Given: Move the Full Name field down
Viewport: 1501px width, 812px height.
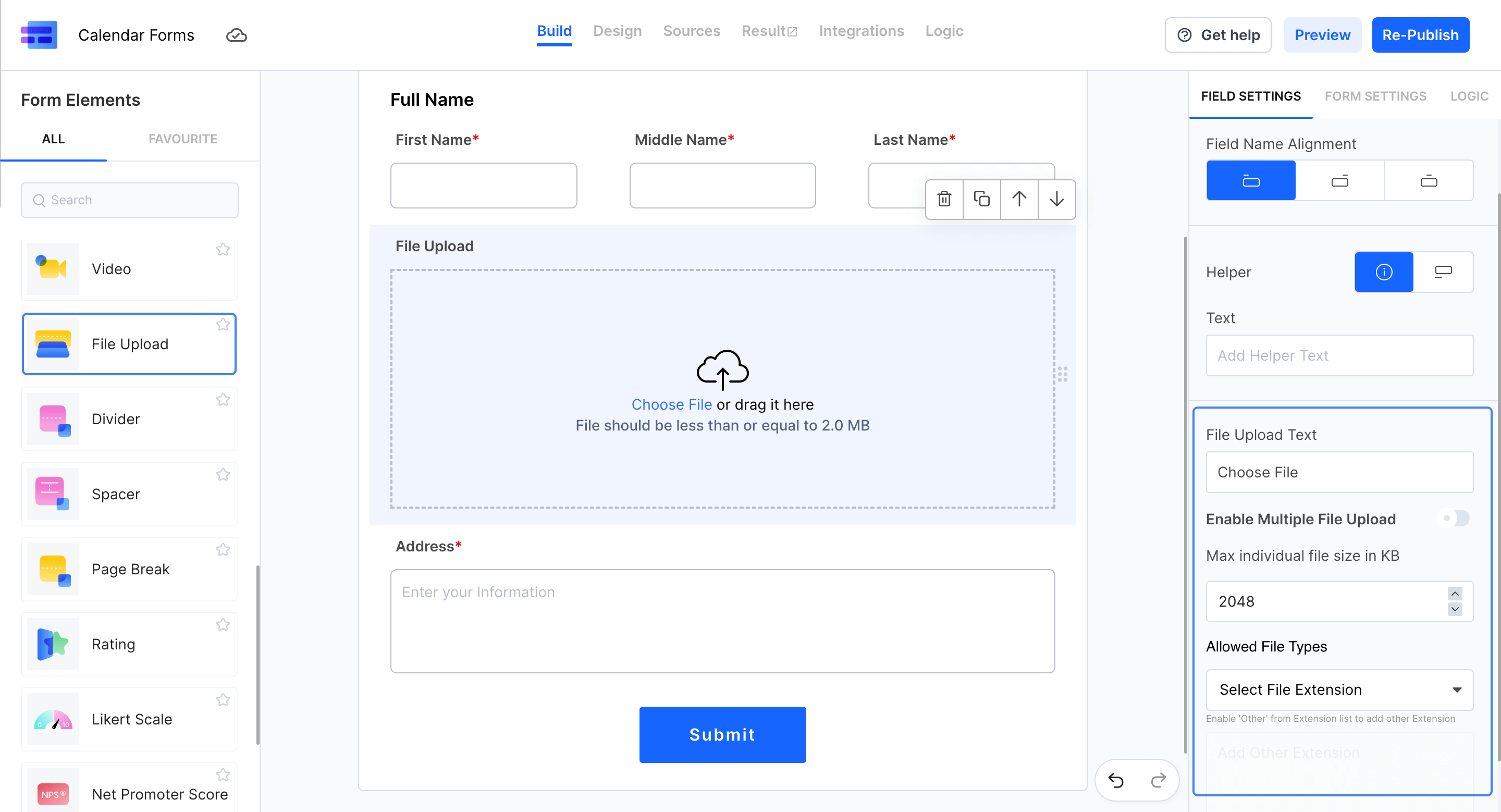Looking at the screenshot, I should pyautogui.click(x=1056, y=199).
